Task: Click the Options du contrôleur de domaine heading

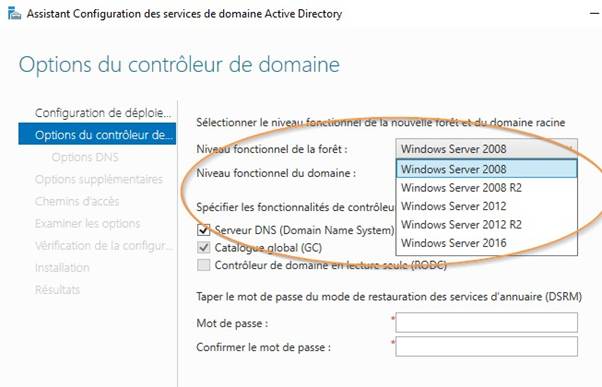Action: (179, 64)
